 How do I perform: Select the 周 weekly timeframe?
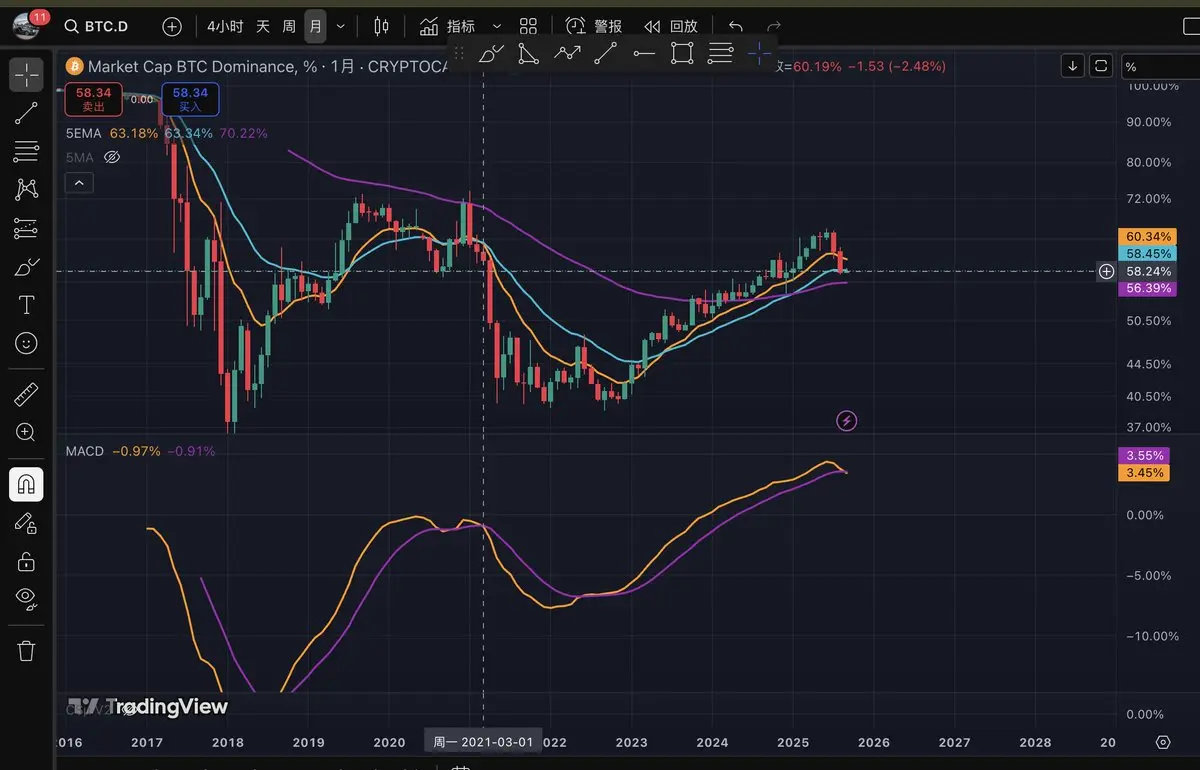(289, 26)
